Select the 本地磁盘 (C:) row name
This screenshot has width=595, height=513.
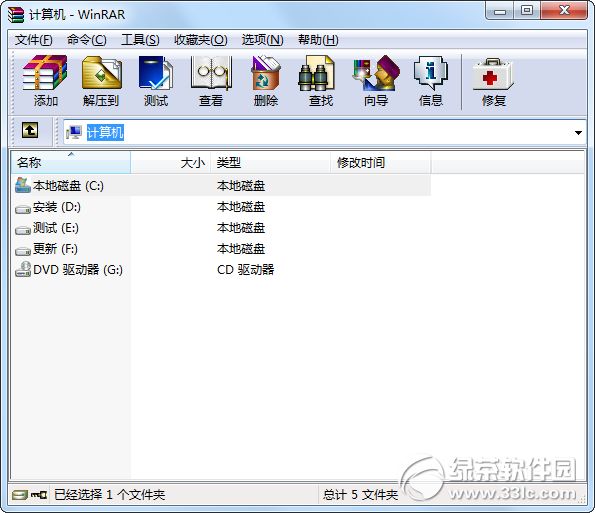pyautogui.click(x=68, y=186)
